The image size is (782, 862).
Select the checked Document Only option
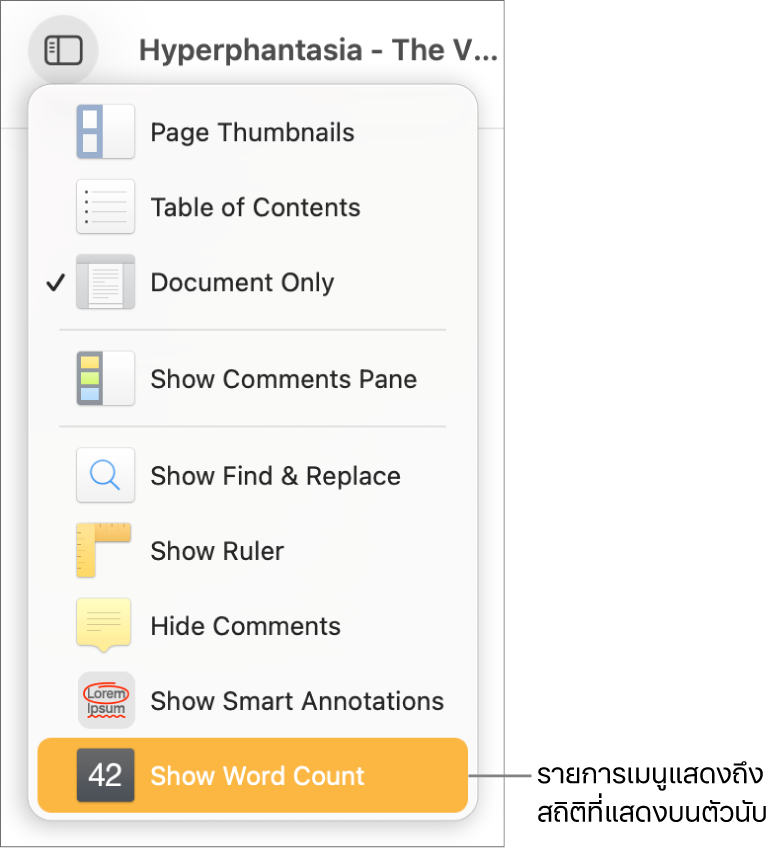tap(242, 282)
